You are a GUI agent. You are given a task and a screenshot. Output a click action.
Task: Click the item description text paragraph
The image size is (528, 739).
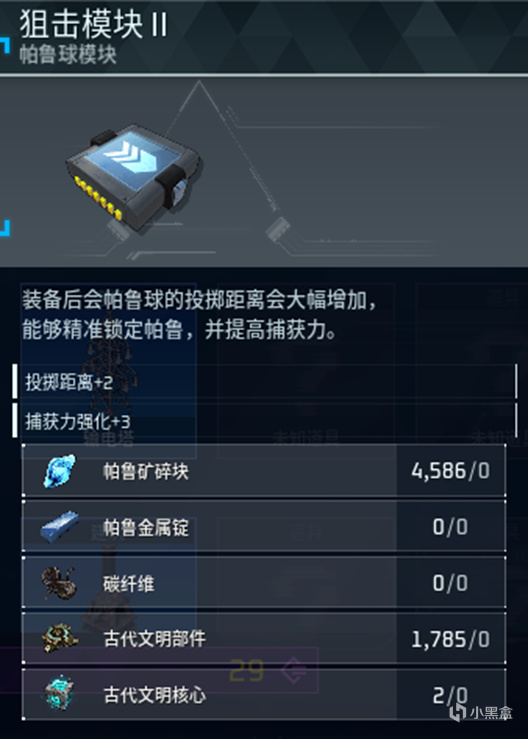(x=200, y=315)
